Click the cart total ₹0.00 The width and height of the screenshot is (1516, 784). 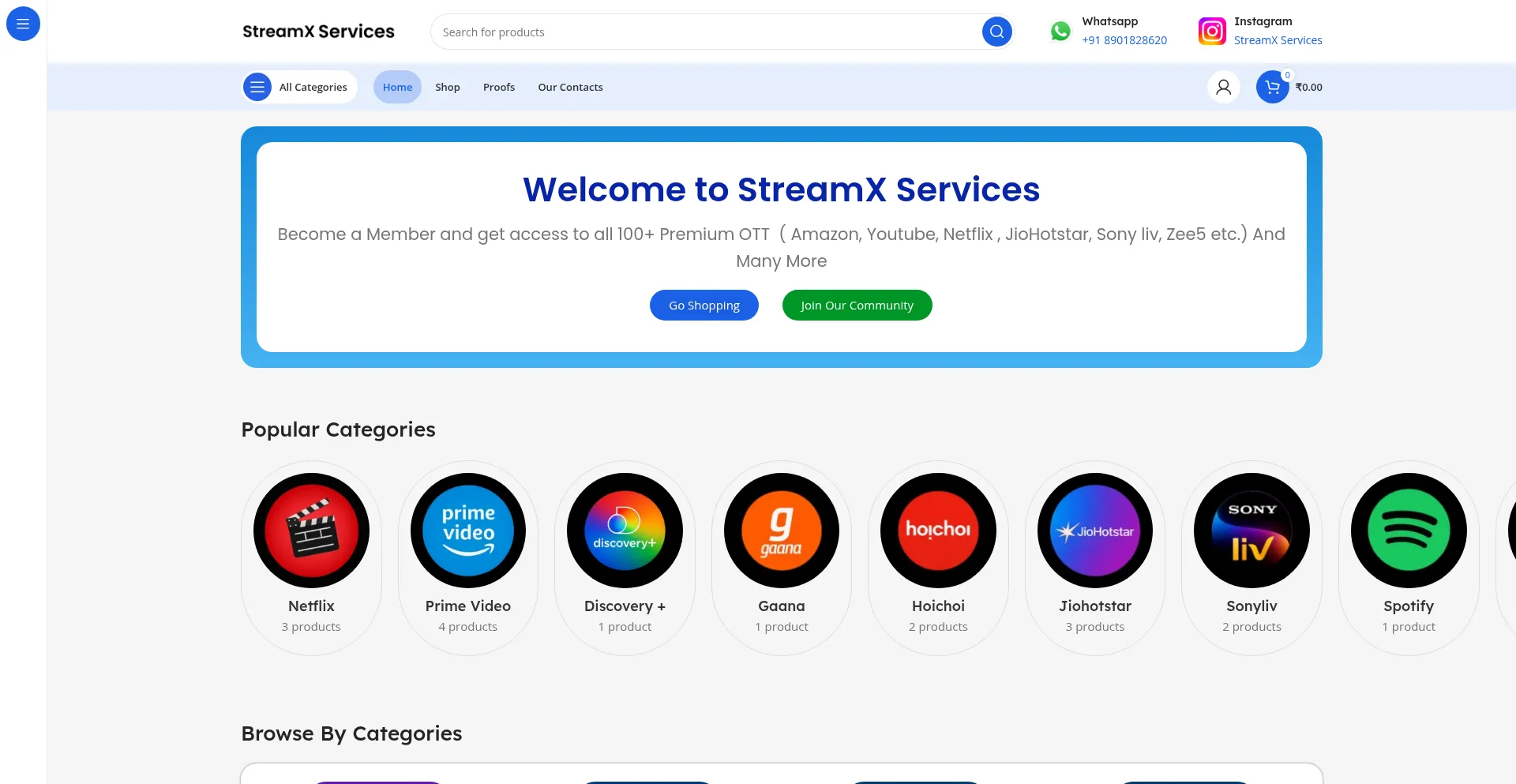pos(1308,88)
